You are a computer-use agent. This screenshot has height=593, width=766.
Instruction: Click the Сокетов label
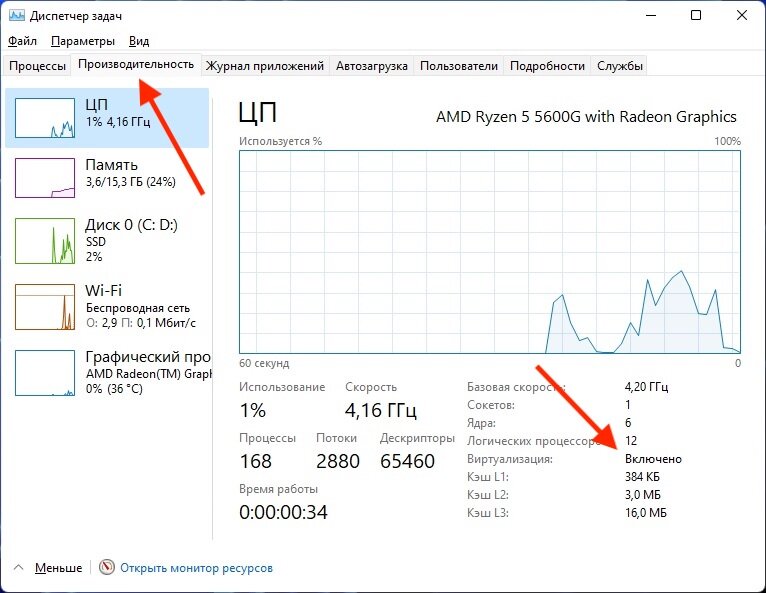[491, 405]
